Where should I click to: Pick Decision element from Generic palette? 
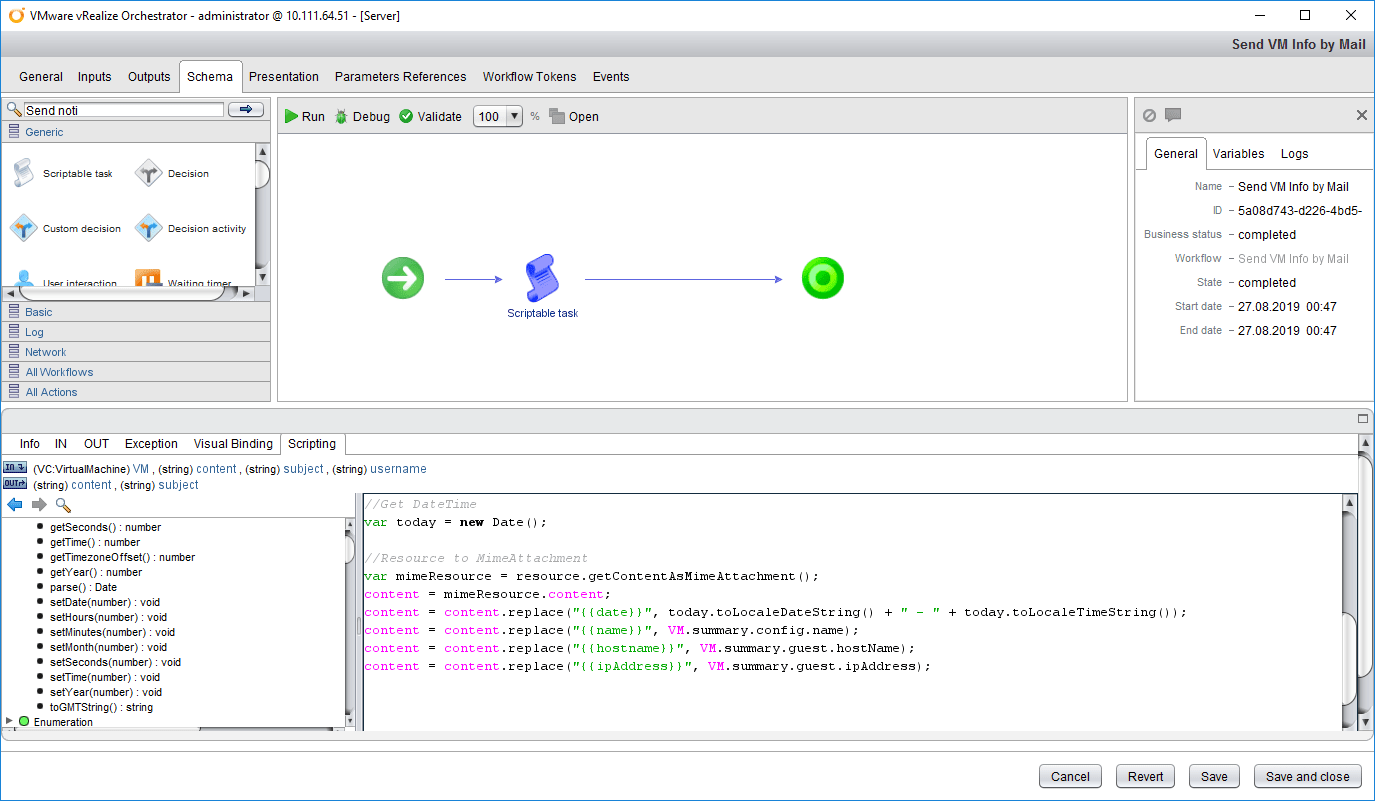[149, 174]
